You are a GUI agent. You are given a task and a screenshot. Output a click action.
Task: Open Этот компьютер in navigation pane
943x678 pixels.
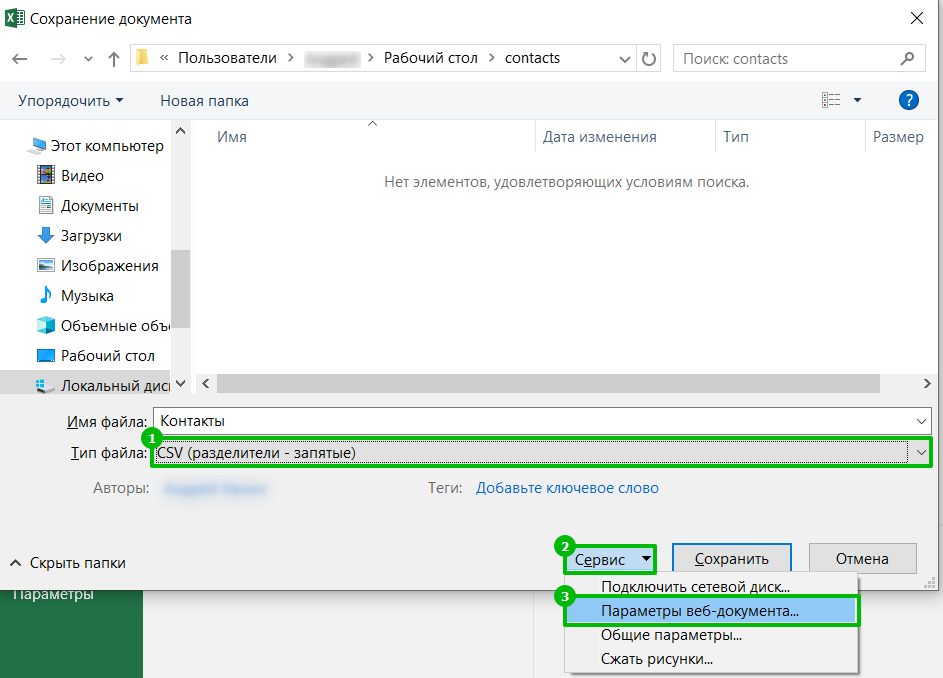click(x=111, y=146)
